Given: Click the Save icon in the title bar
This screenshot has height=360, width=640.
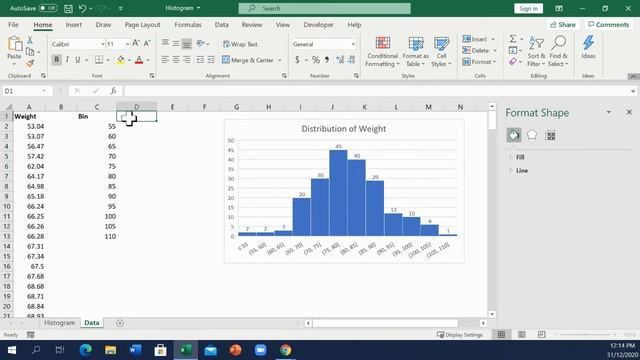Looking at the screenshot, I should [68, 8].
